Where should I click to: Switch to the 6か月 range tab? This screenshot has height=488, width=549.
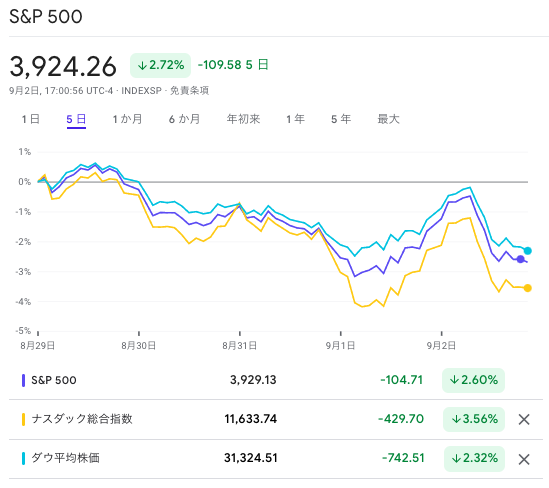tap(184, 119)
